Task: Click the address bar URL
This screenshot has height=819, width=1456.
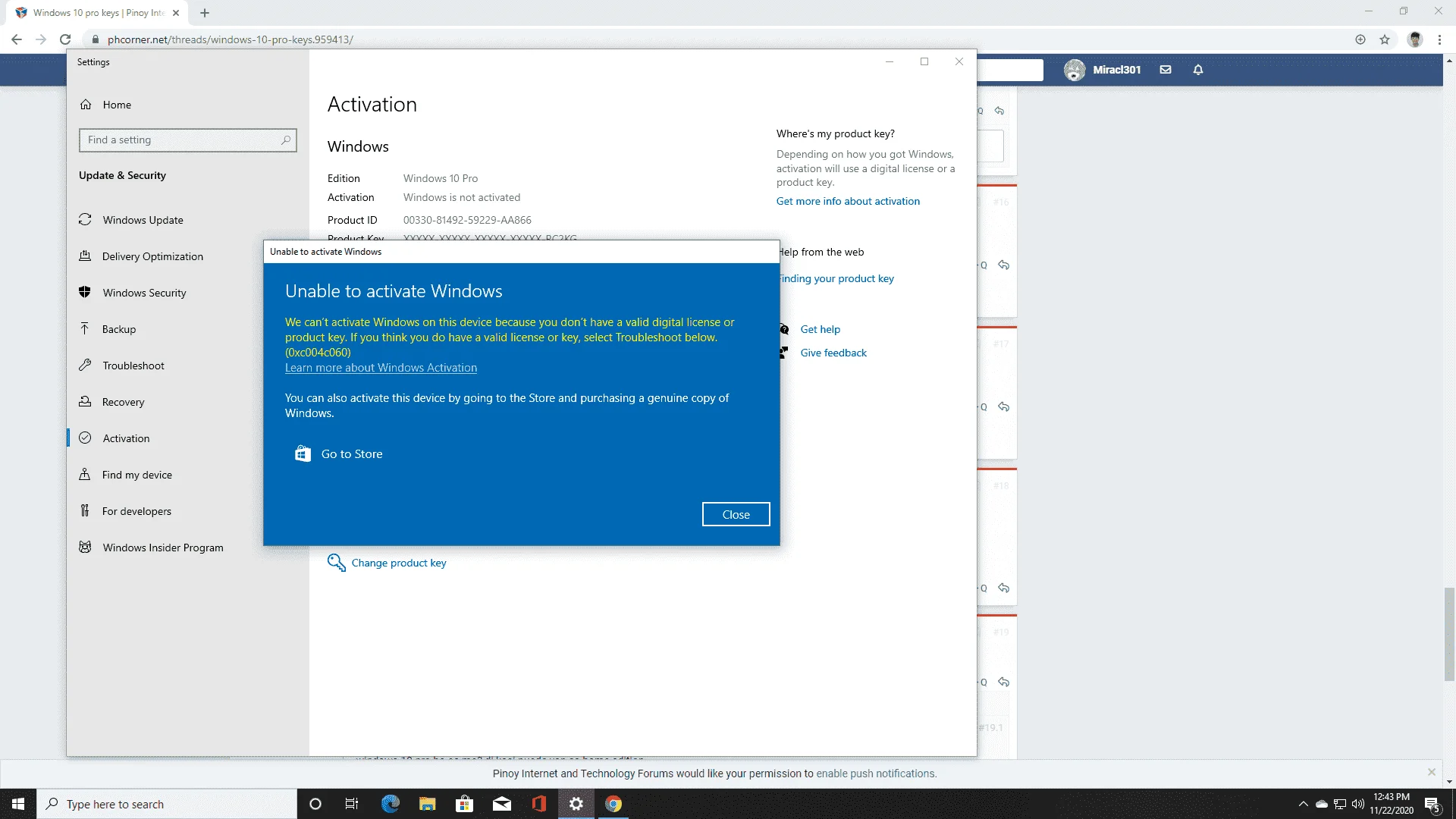Action: (230, 39)
